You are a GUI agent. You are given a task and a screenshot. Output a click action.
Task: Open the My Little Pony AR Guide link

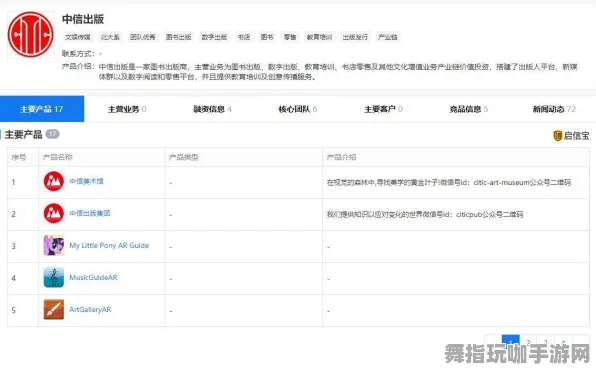coord(109,245)
